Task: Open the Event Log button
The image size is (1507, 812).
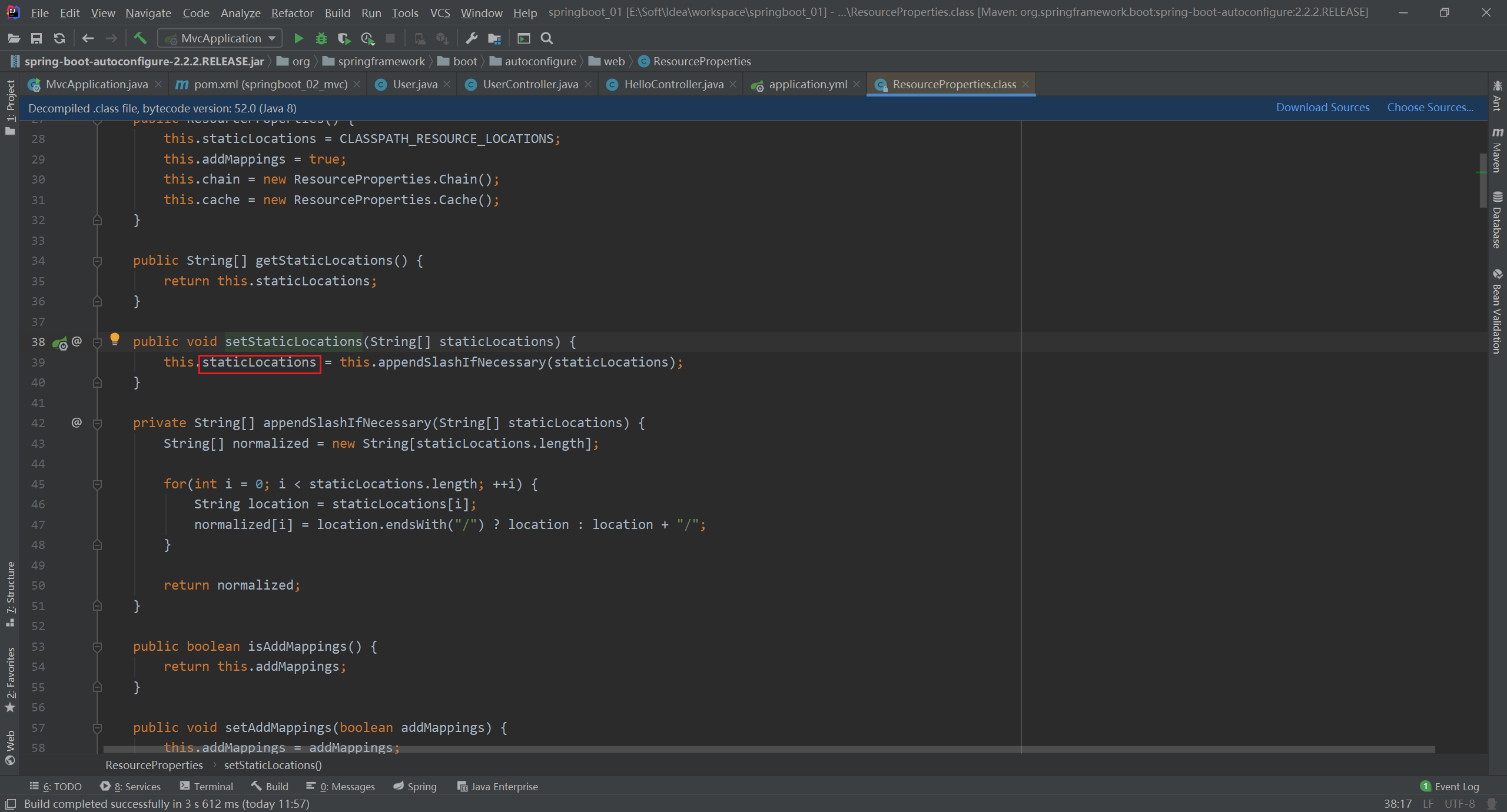Action: [x=1450, y=786]
